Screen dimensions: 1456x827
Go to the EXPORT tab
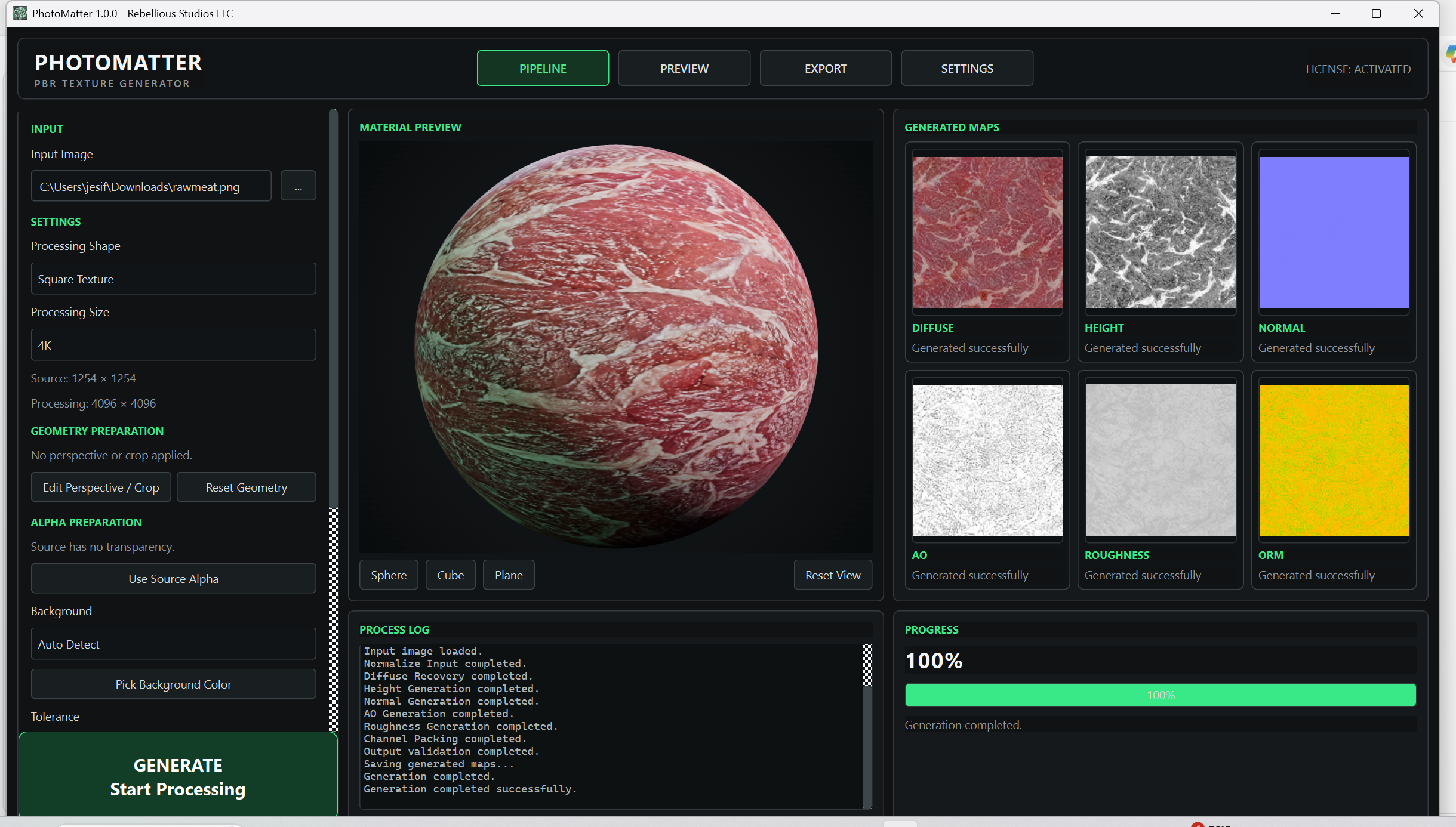pyautogui.click(x=826, y=68)
